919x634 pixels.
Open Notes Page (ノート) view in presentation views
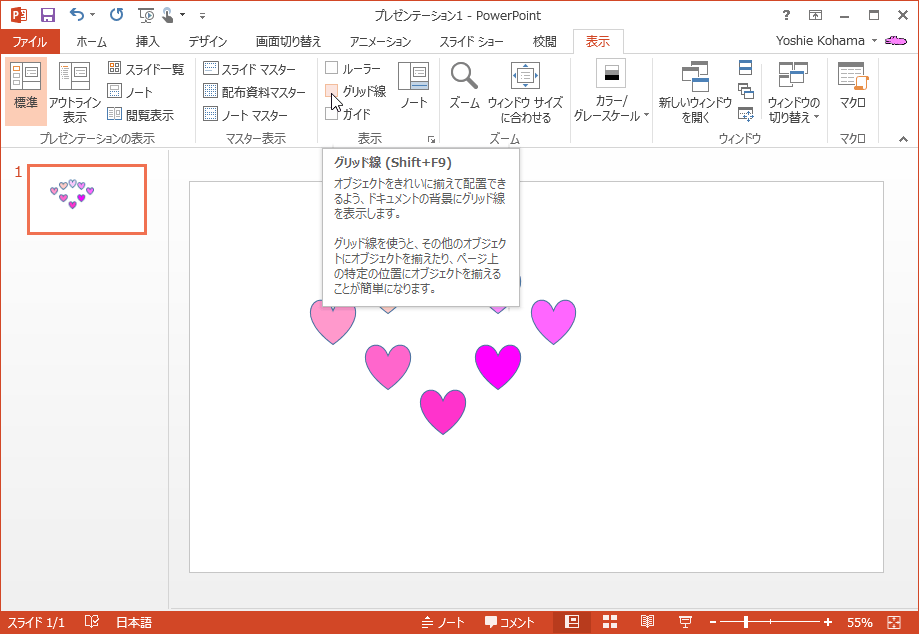(x=130, y=91)
